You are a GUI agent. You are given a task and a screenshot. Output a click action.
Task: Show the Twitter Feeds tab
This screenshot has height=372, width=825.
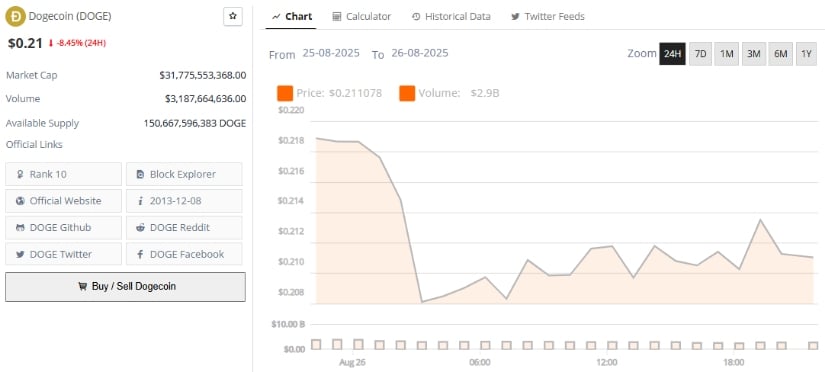click(548, 16)
